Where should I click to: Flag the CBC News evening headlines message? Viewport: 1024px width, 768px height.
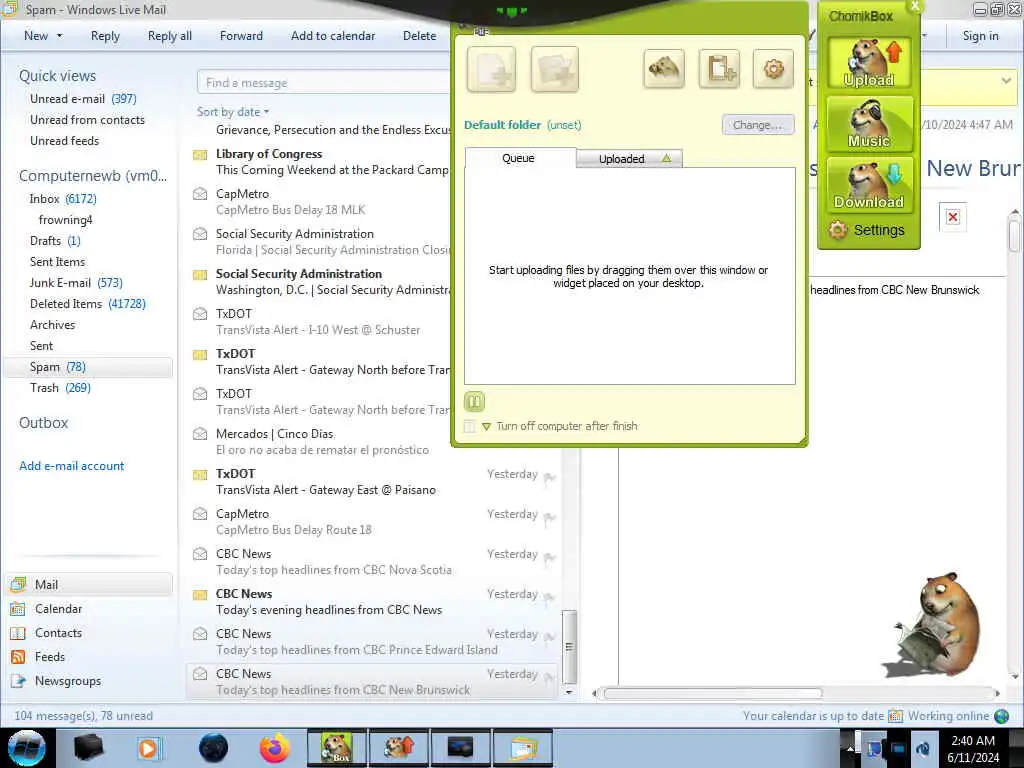tap(549, 598)
